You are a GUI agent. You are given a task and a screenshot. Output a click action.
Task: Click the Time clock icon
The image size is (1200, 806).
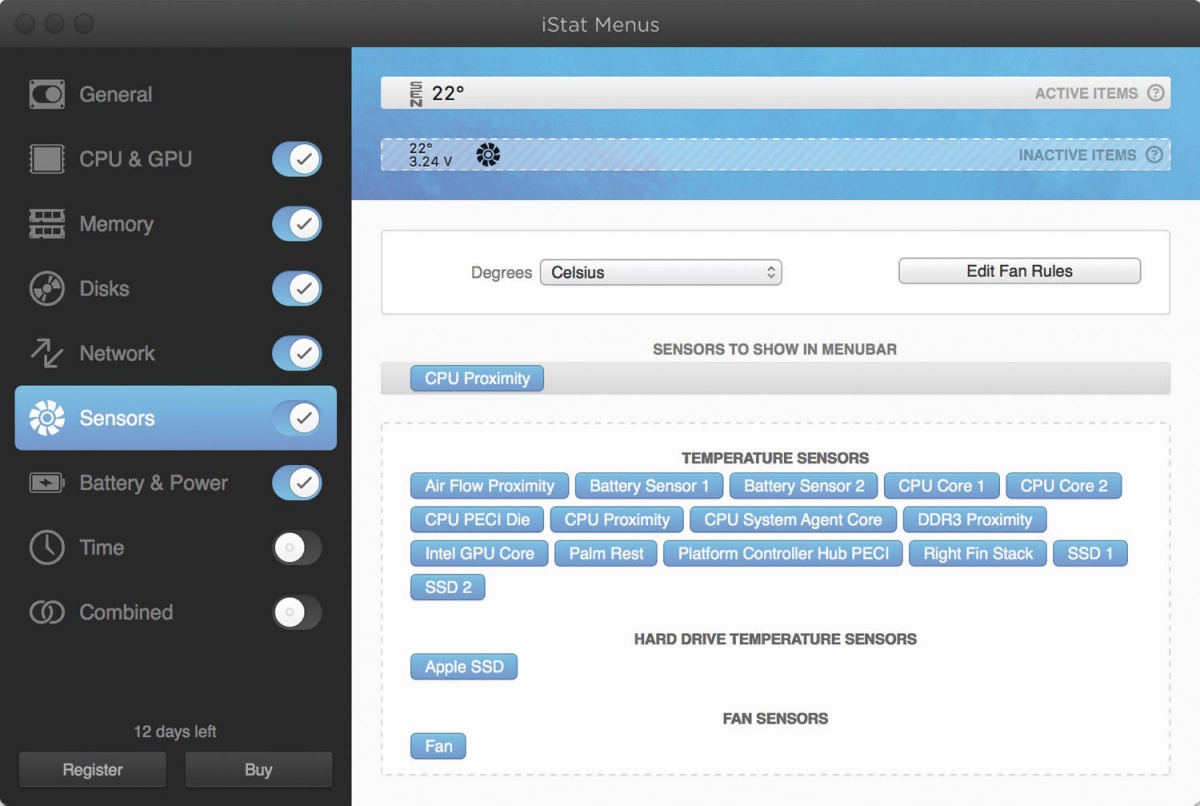[x=47, y=548]
